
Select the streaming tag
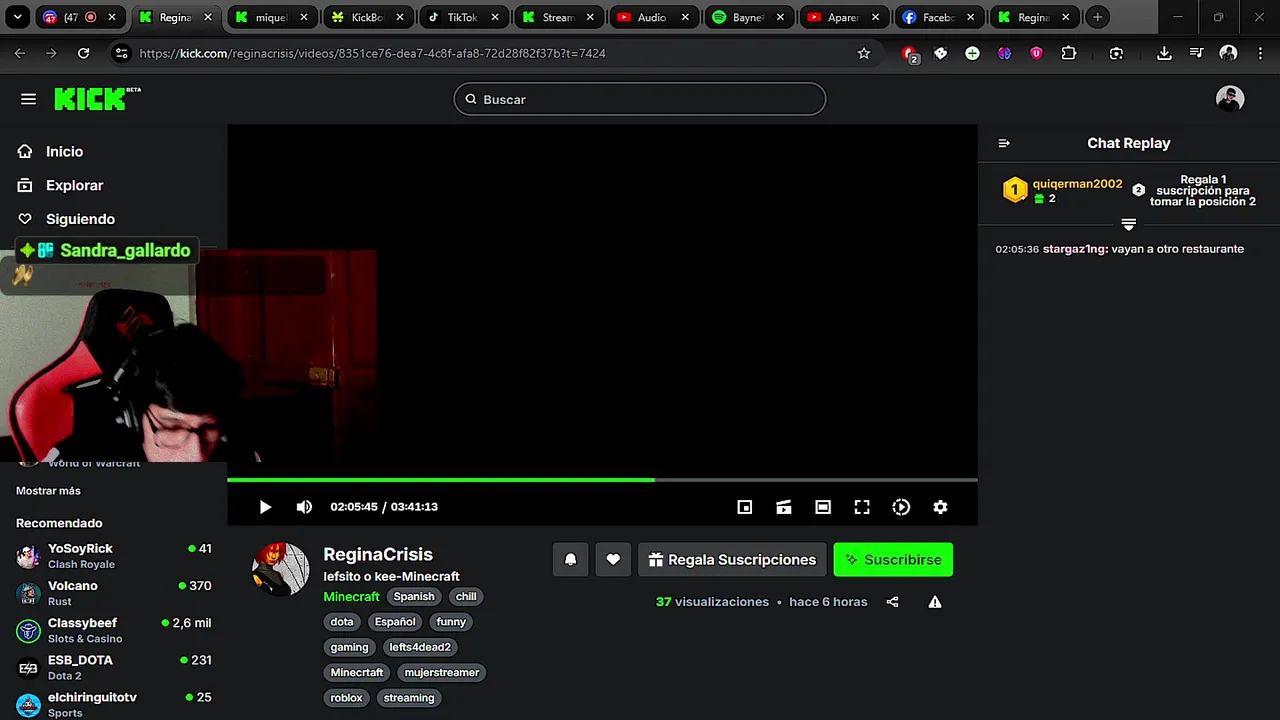(x=409, y=698)
